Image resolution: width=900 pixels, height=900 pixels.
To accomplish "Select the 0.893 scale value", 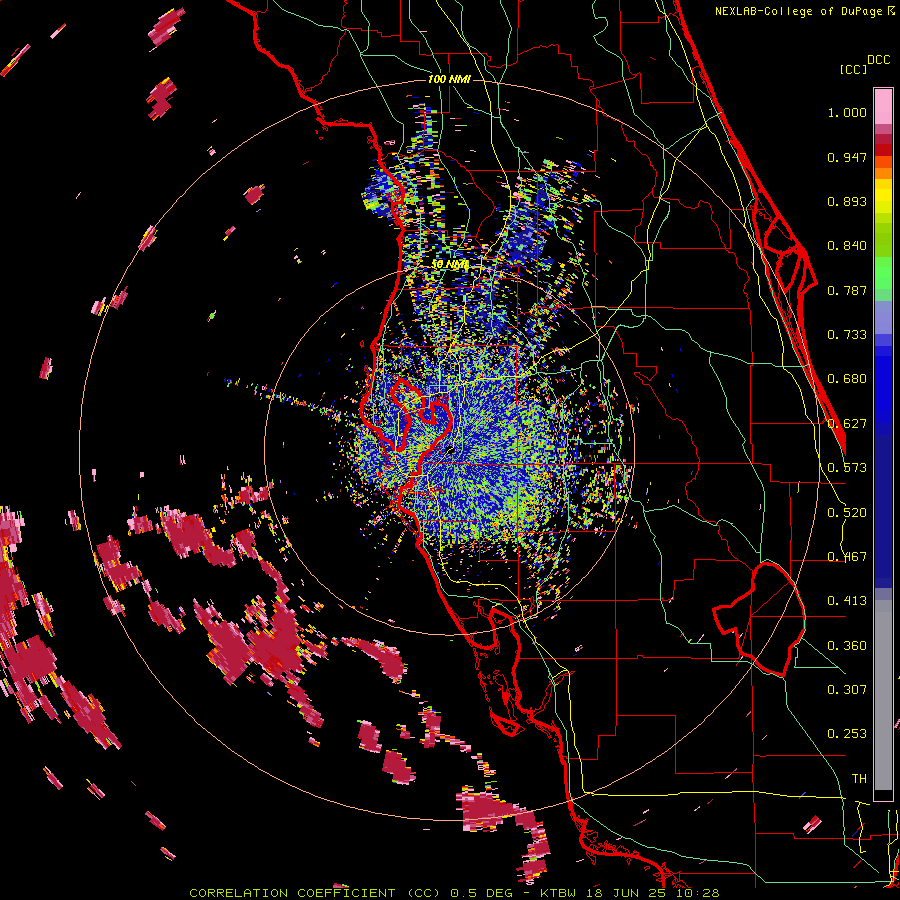I will point(847,201).
